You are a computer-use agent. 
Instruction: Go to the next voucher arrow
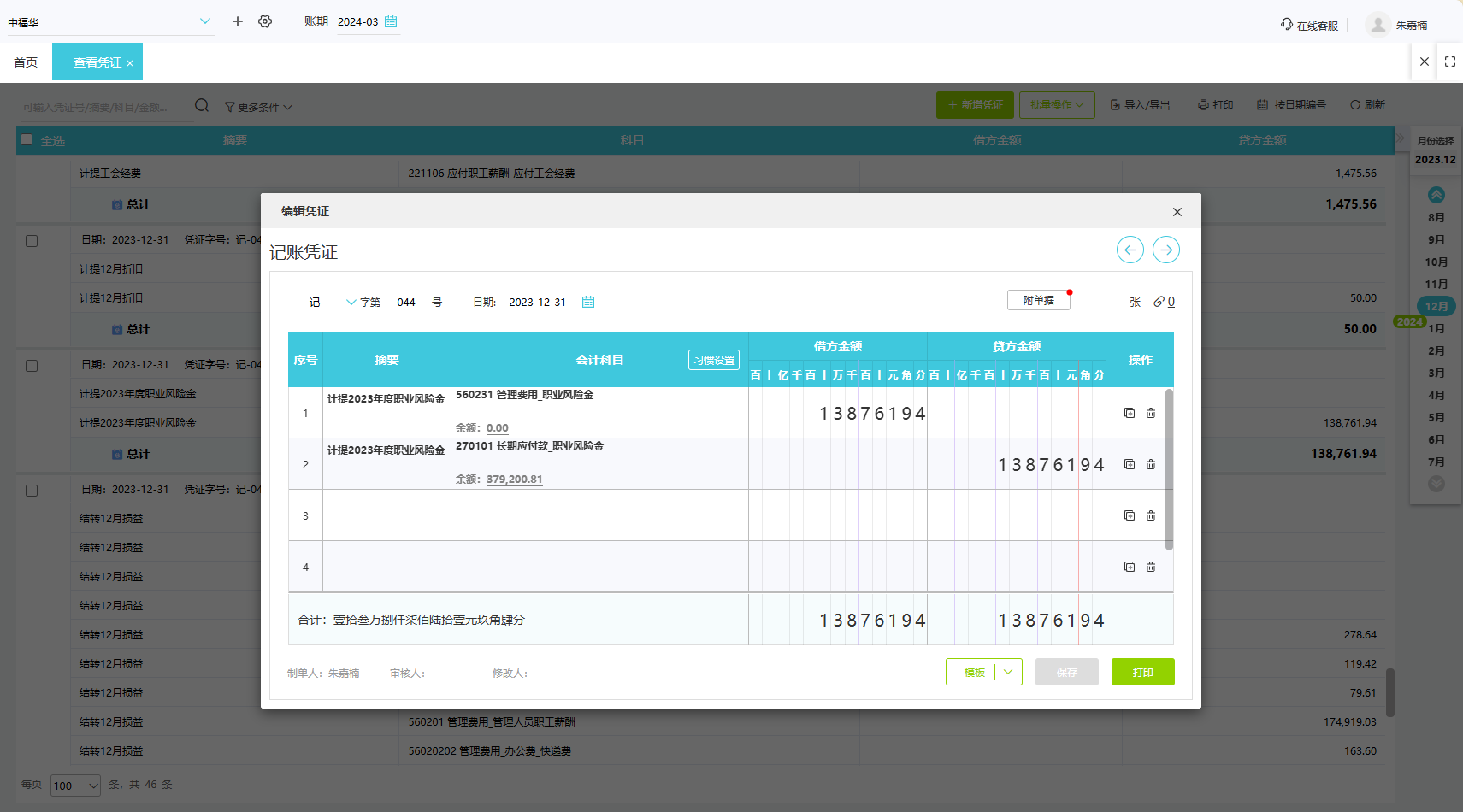1165,250
